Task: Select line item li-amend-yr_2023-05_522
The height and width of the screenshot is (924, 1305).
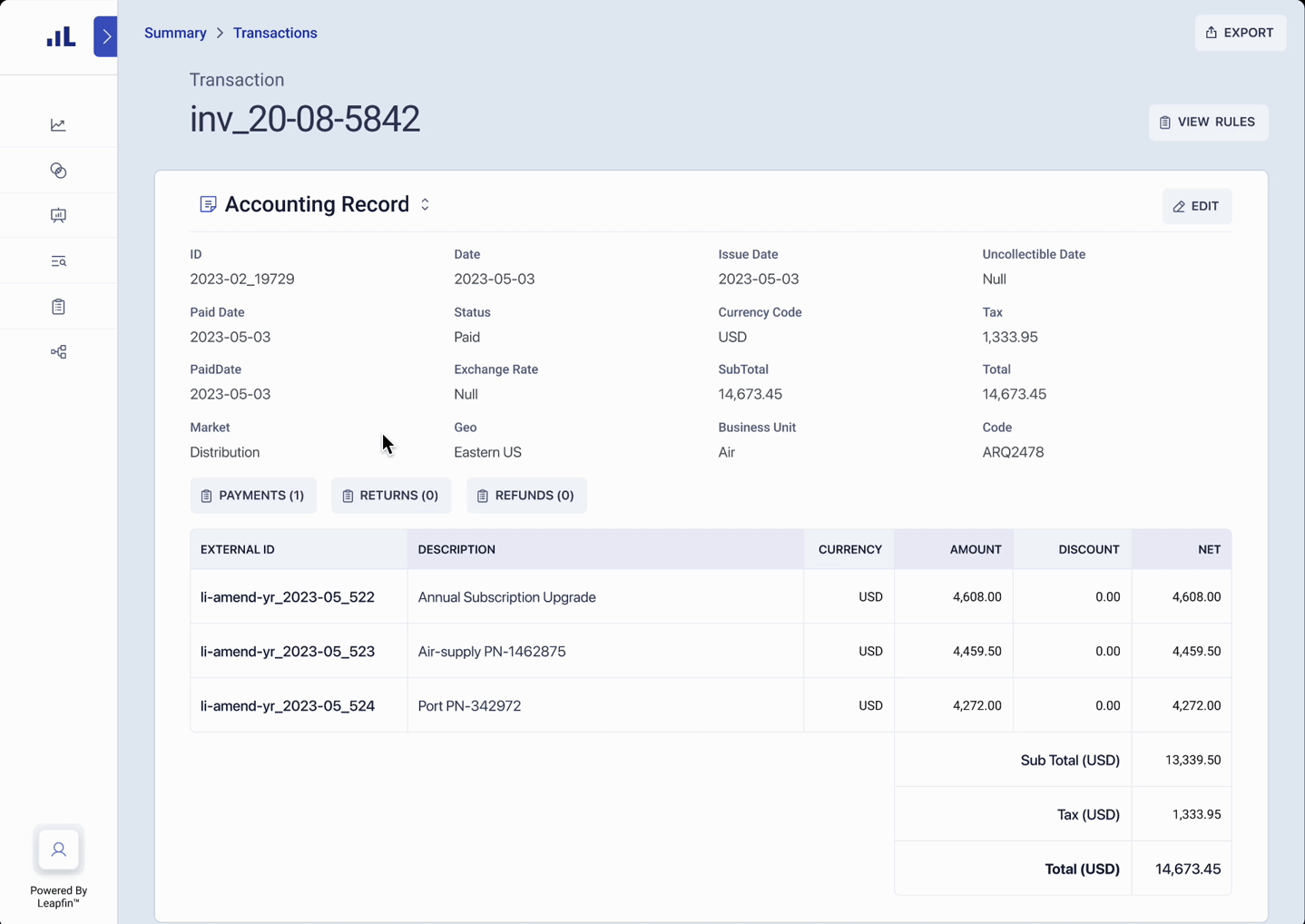Action: (x=288, y=597)
